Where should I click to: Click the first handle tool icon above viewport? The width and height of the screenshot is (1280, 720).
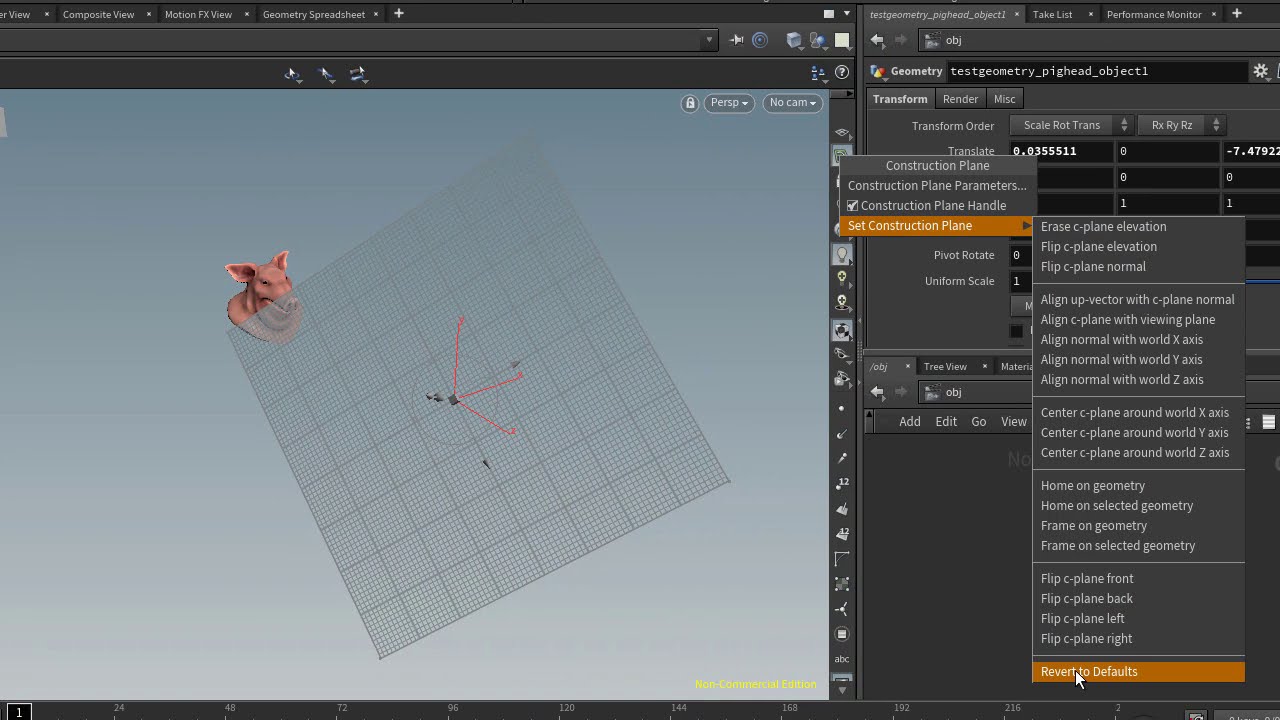(292, 74)
